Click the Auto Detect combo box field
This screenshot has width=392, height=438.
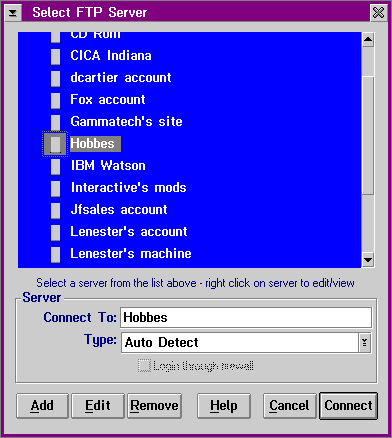[x=240, y=342]
